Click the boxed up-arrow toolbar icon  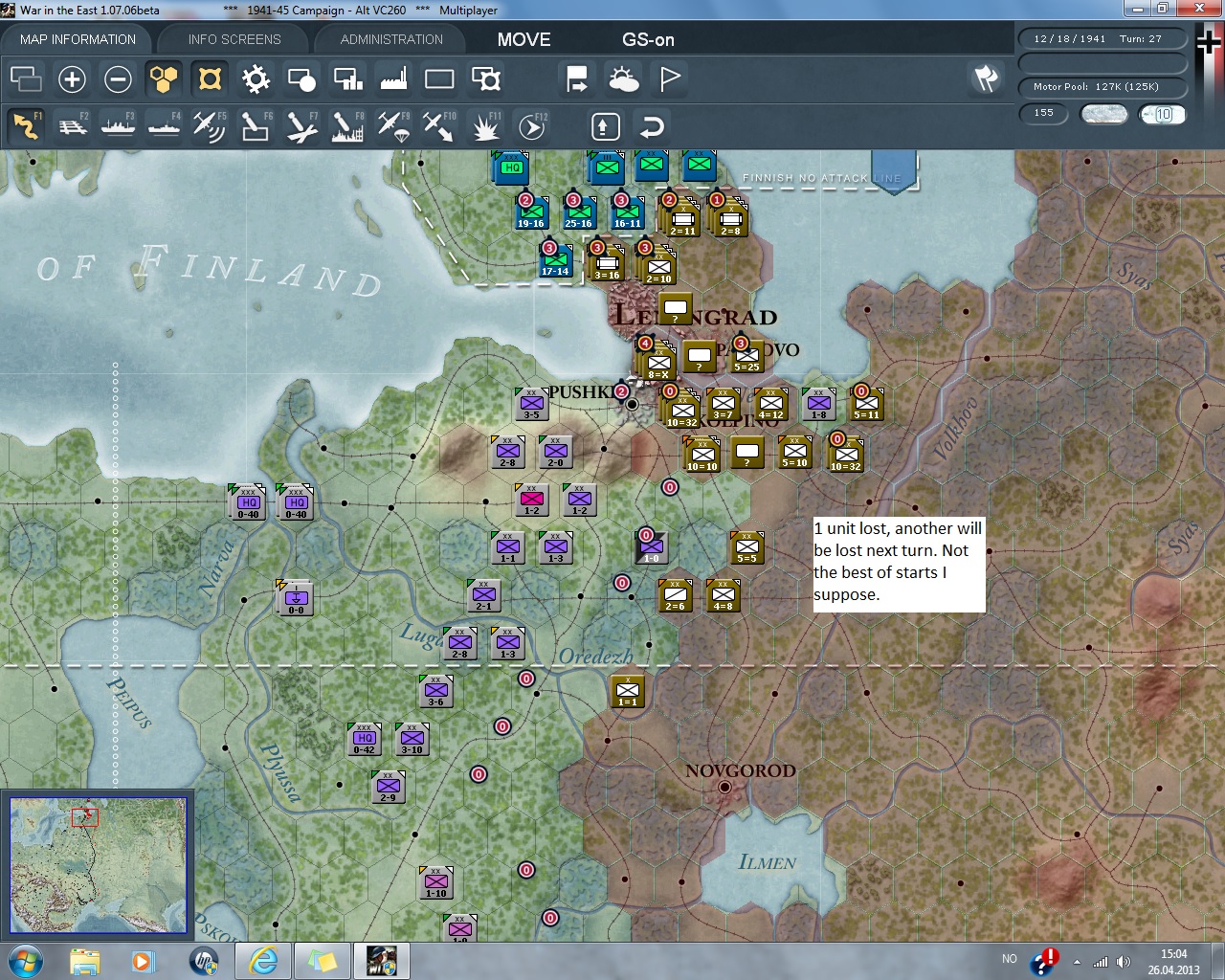tap(605, 126)
